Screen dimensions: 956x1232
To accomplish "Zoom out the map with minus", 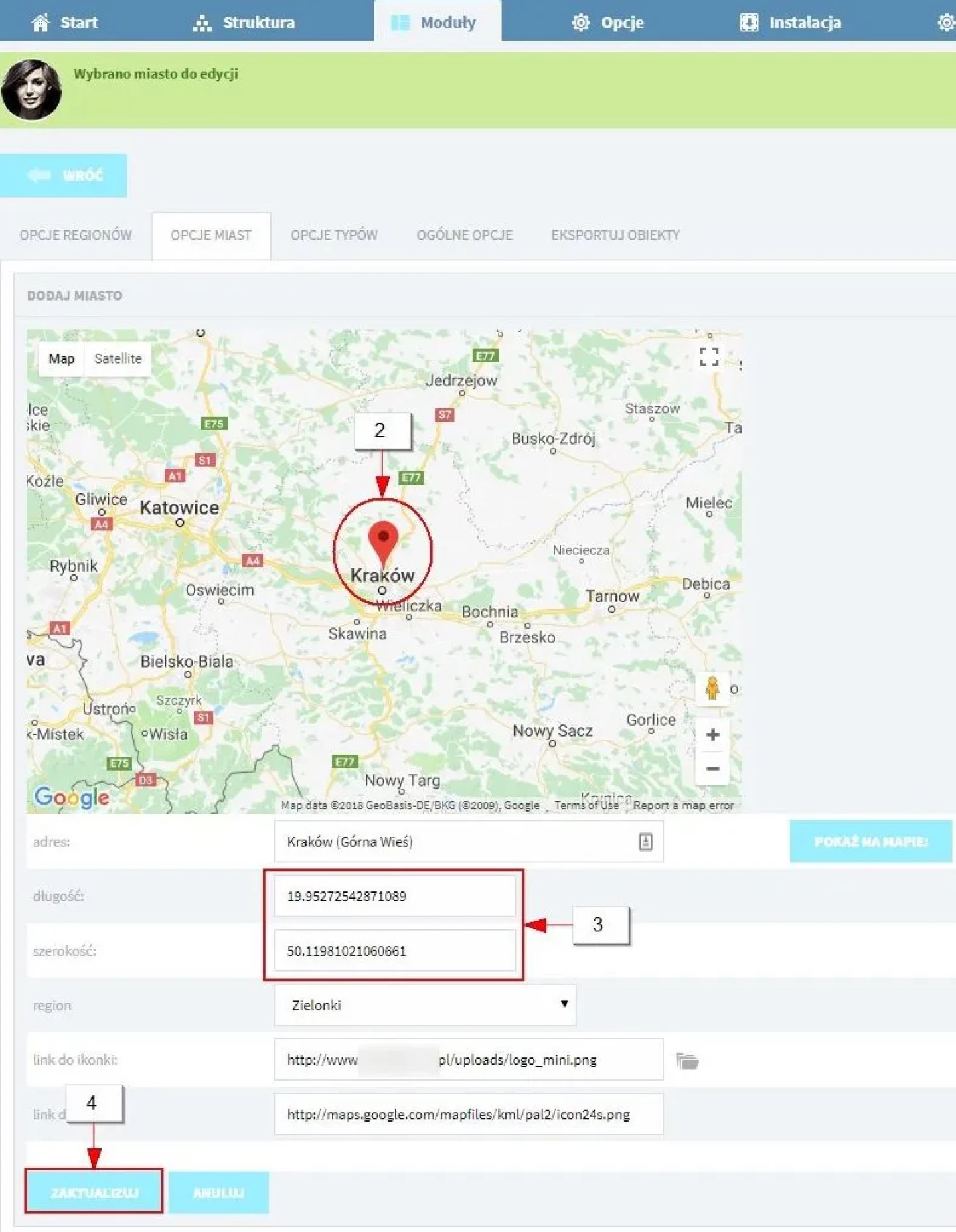I will tap(712, 768).
